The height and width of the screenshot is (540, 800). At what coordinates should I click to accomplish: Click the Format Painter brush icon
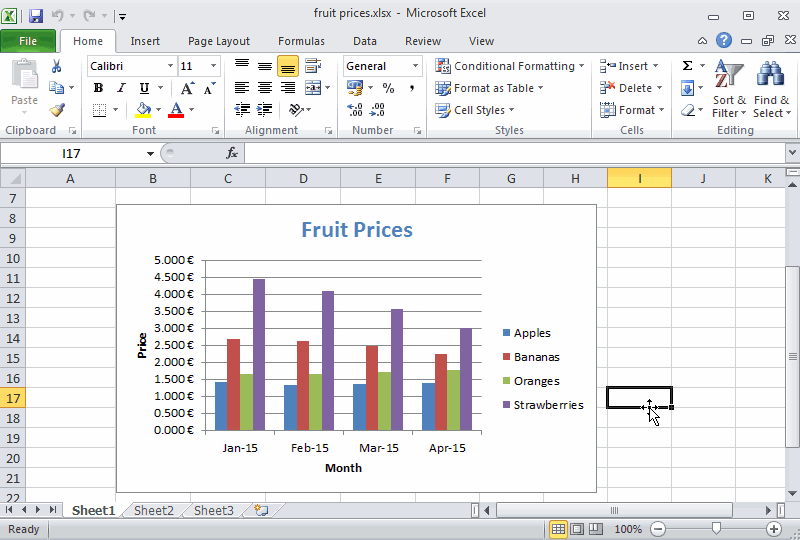tap(57, 110)
